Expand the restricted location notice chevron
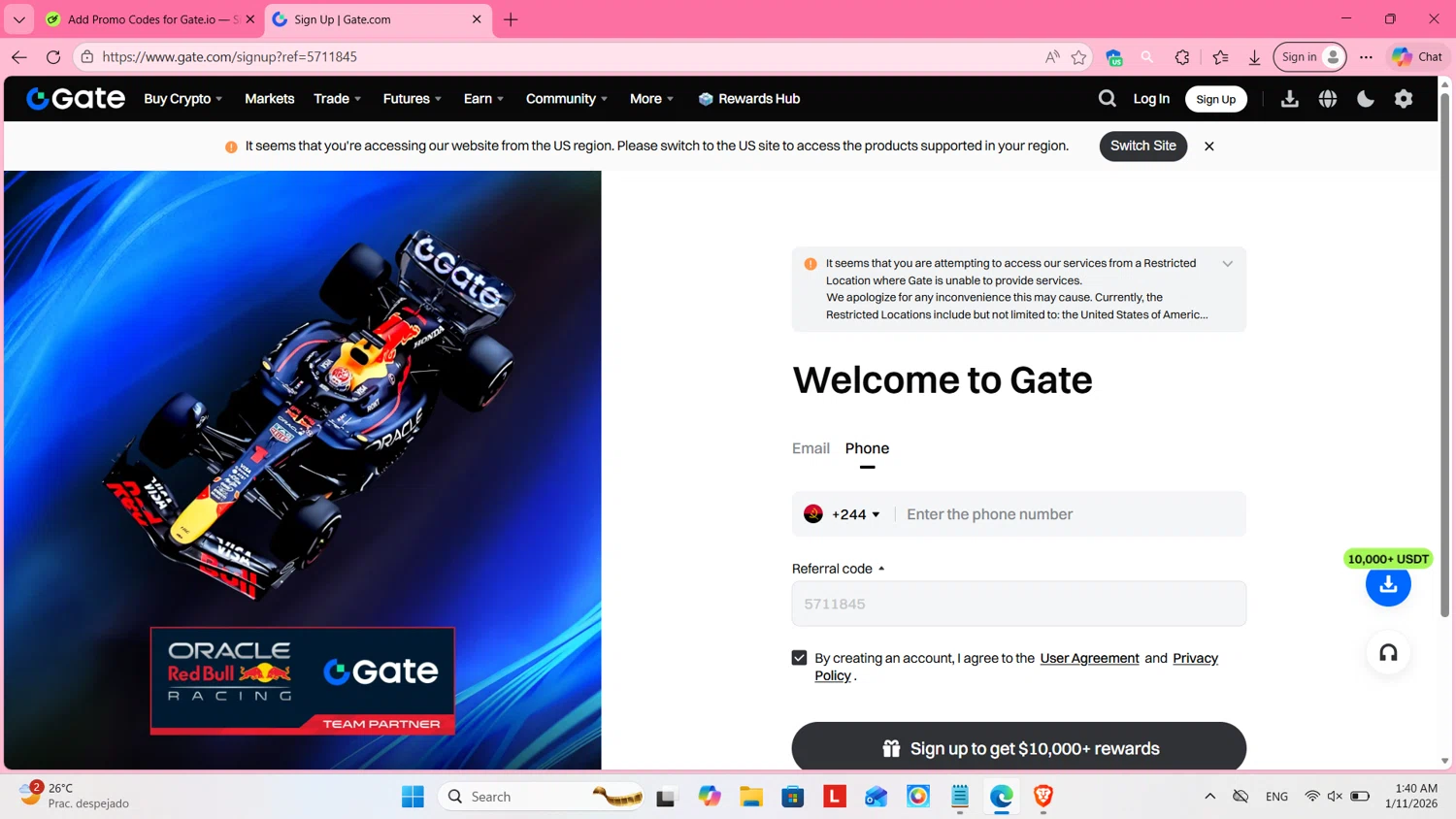Image resolution: width=1456 pixels, height=819 pixels. point(1227,264)
